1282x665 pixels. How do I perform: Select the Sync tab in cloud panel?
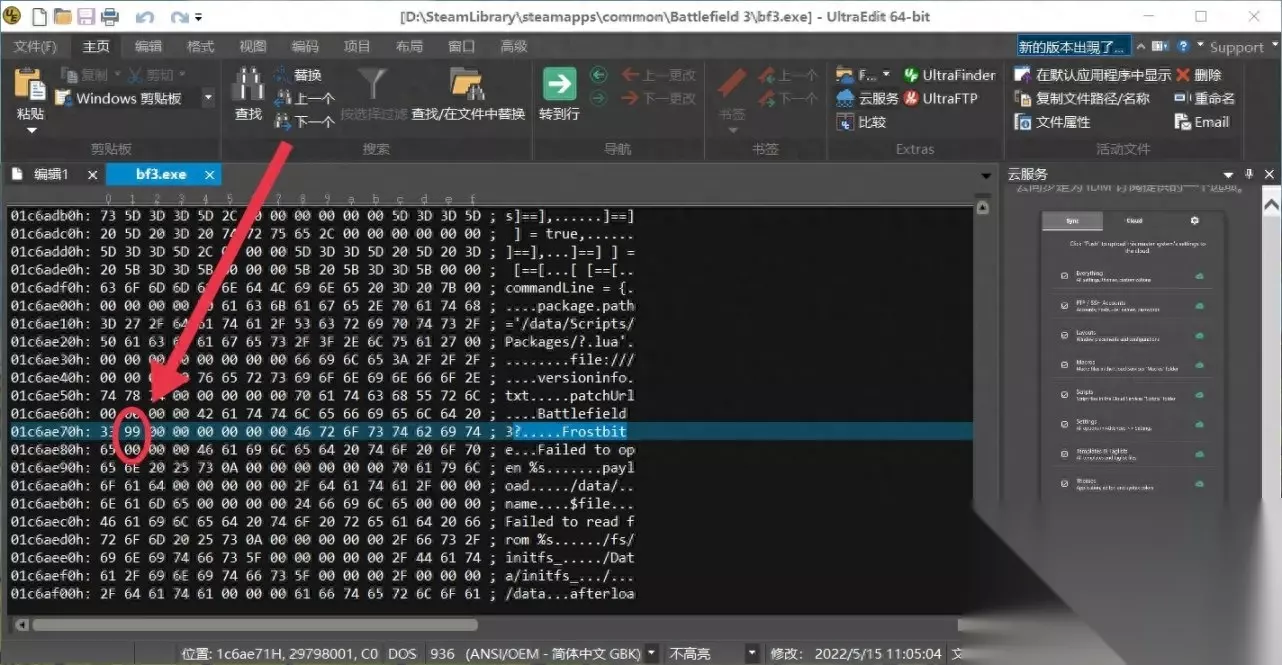click(x=1072, y=221)
